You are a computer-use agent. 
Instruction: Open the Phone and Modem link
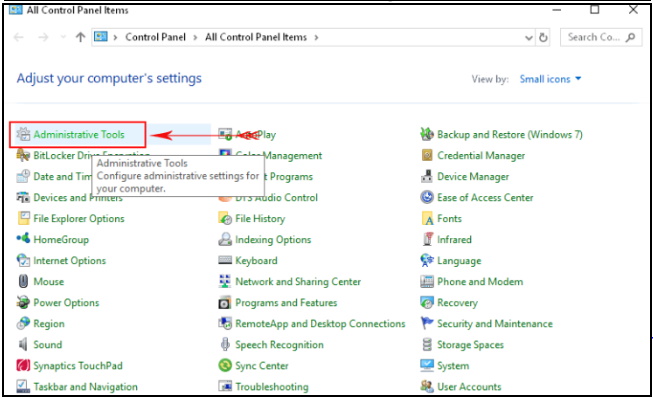click(480, 282)
